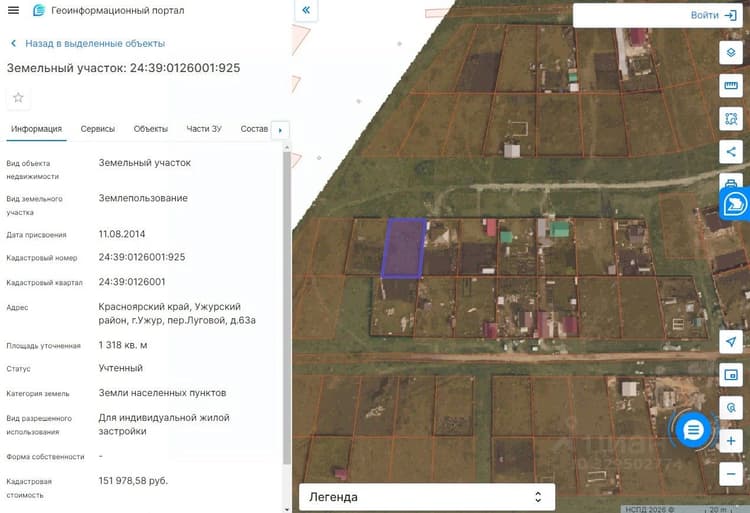The height and width of the screenshot is (513, 750).
Task: Click the info panel vertical scrollbar
Action: tap(287, 306)
